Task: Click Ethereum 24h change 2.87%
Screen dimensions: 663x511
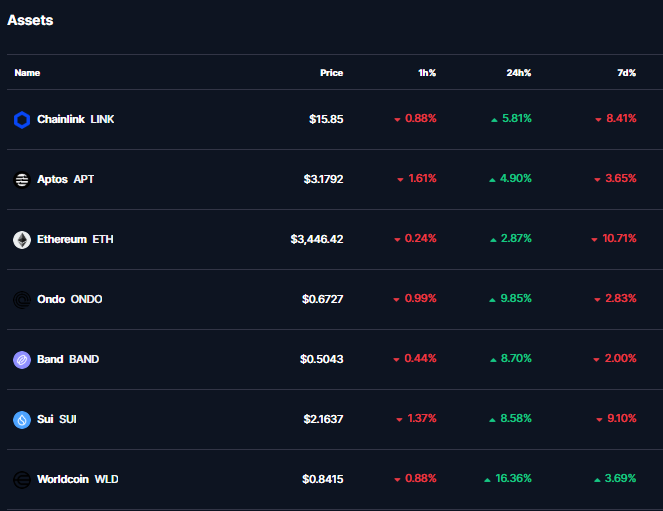Action: 511,238
